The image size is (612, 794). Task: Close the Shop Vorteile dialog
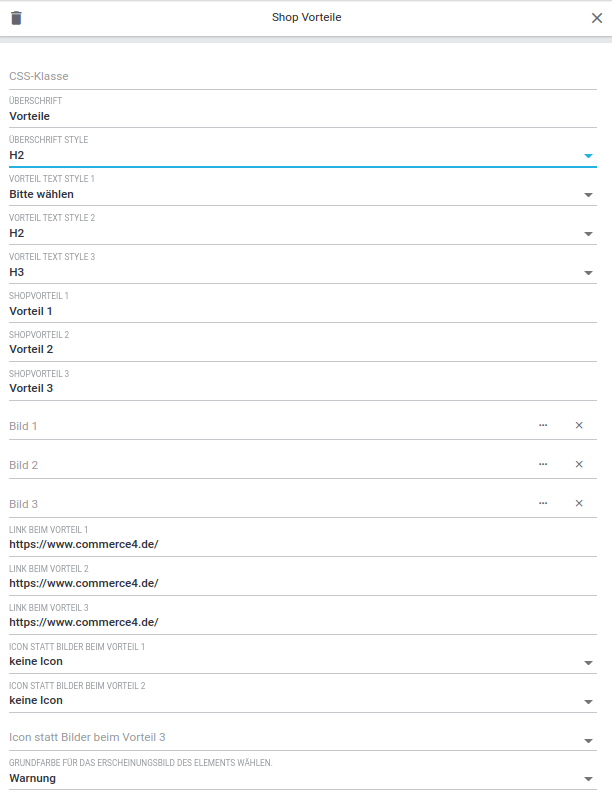coord(597,18)
